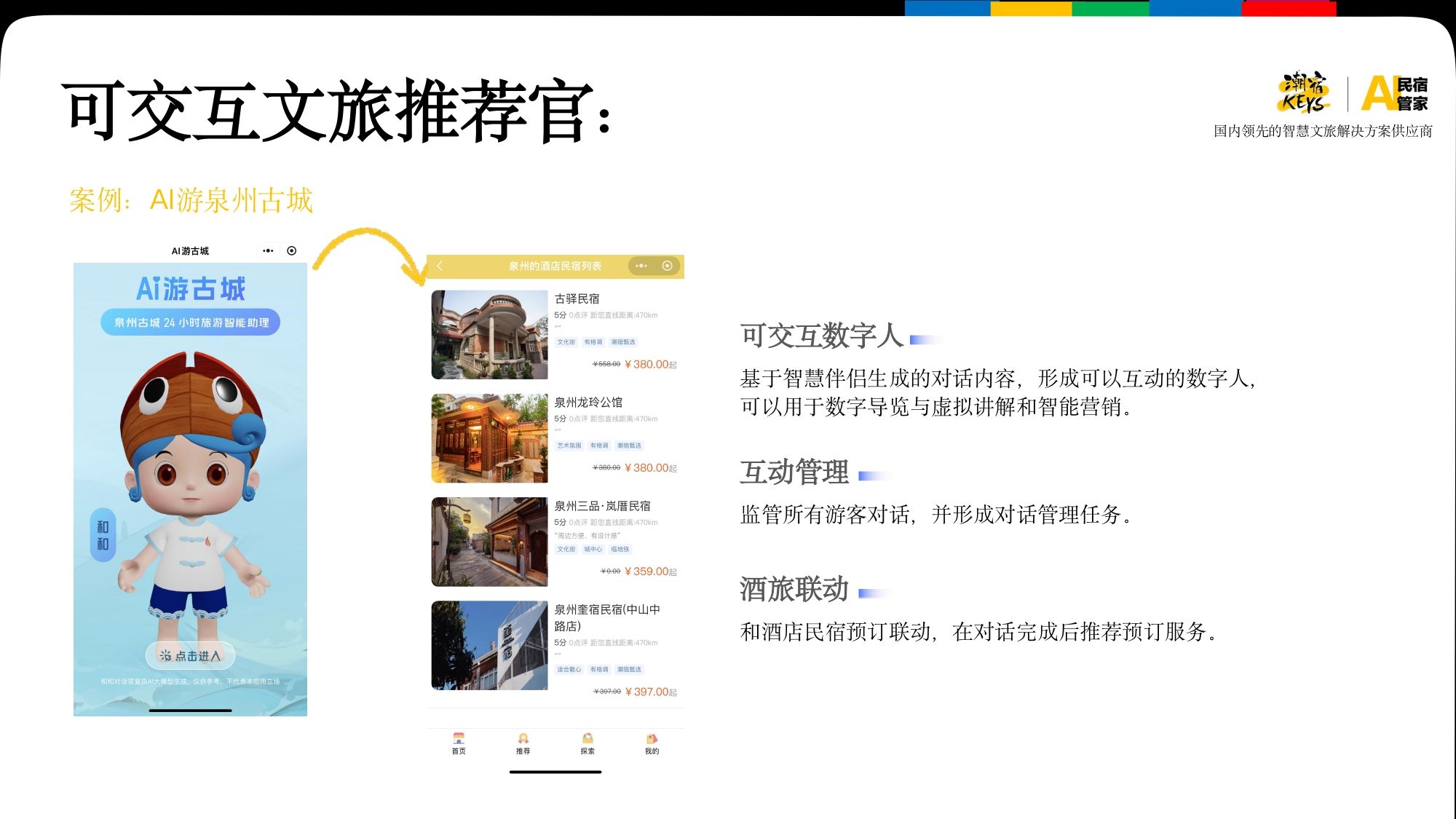Open the 古驿民宿 listing photo
This screenshot has height=819, width=1456.
click(489, 334)
